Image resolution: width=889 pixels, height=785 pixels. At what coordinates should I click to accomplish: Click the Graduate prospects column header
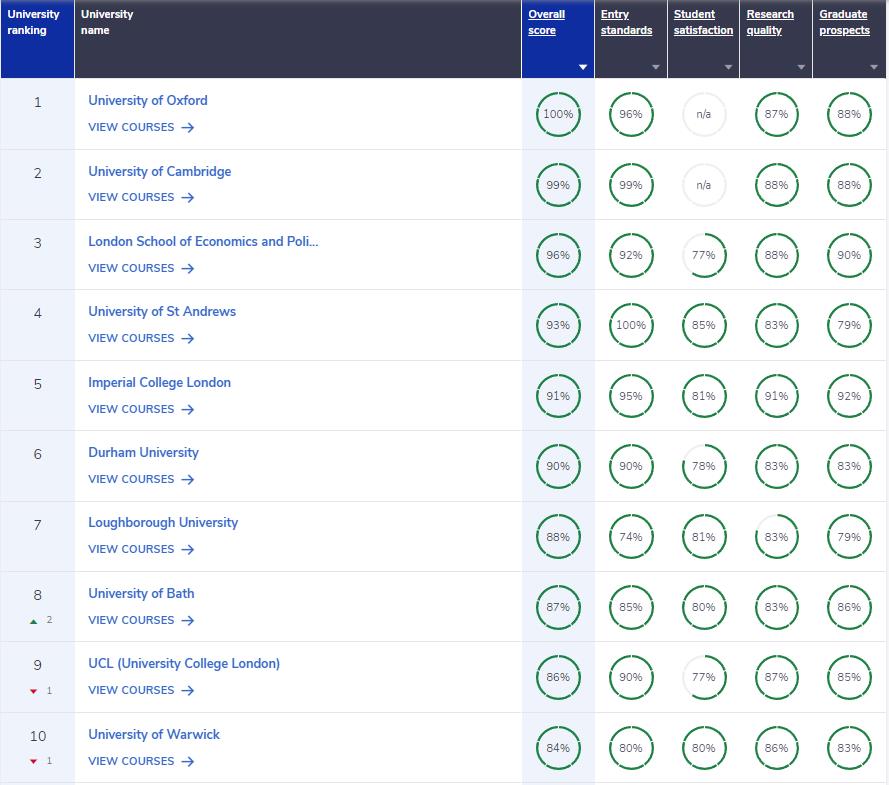(844, 23)
